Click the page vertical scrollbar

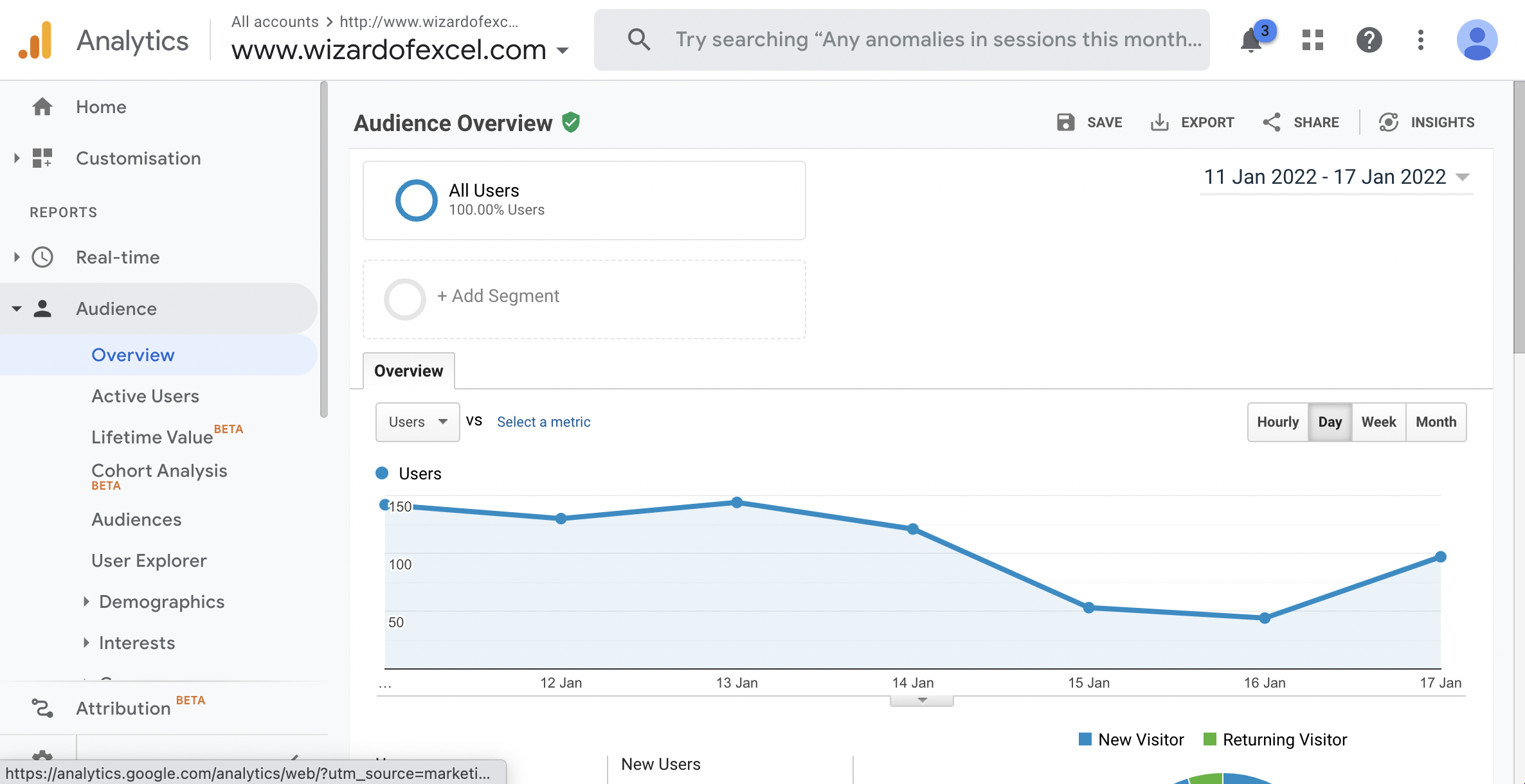coord(1519,217)
